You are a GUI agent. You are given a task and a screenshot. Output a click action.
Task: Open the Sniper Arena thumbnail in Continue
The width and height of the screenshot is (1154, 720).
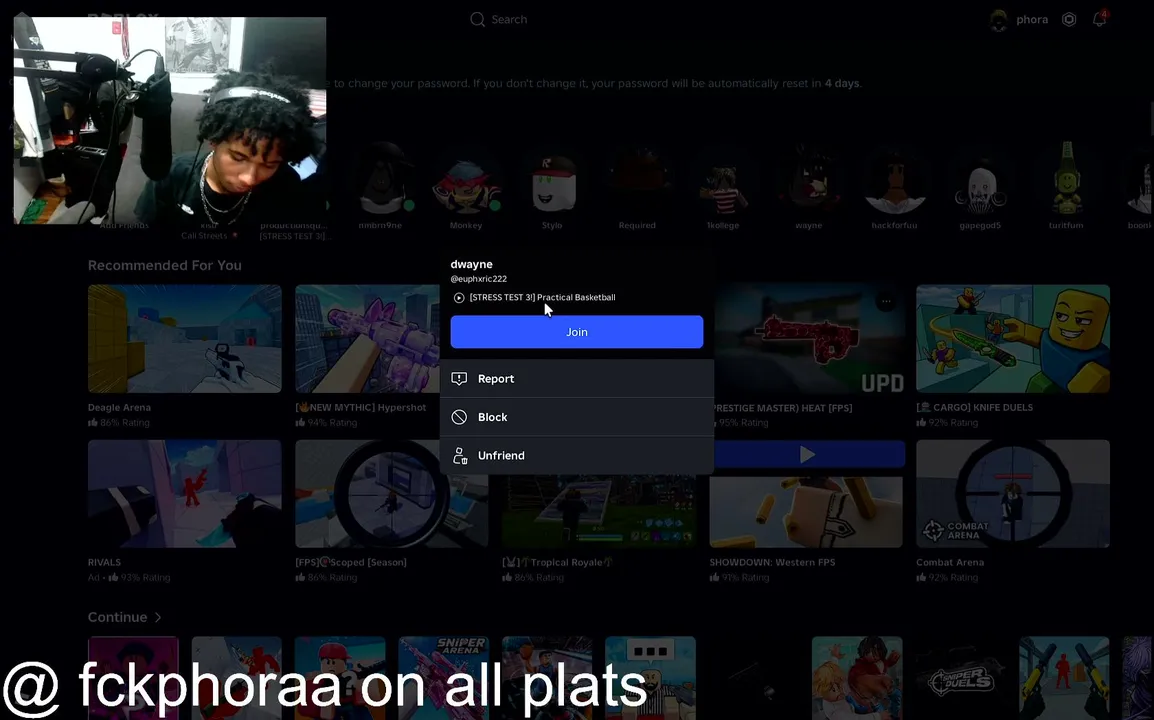tap(443, 678)
